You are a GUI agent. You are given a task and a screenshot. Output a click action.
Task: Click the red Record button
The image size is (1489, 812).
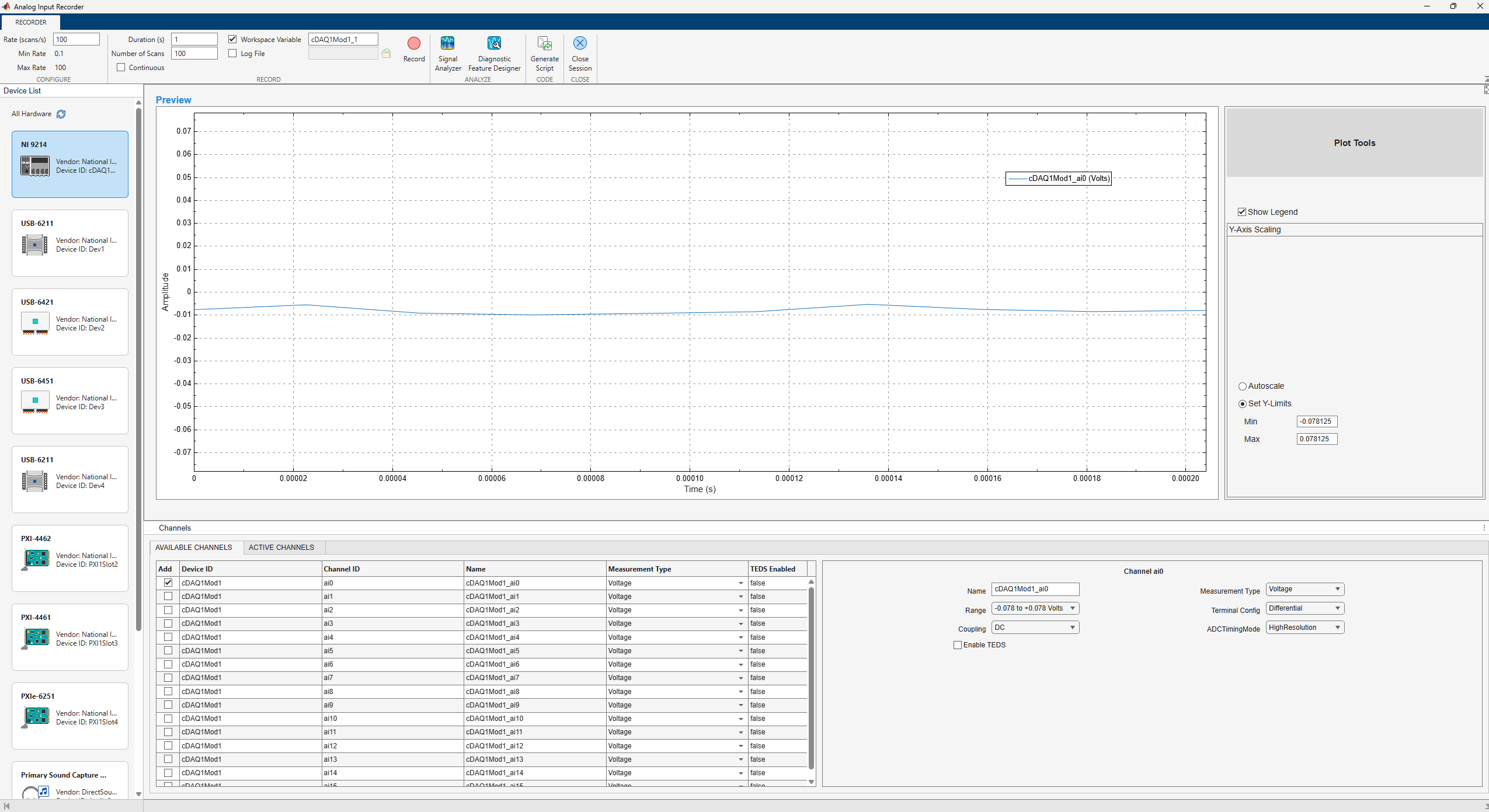click(x=414, y=43)
